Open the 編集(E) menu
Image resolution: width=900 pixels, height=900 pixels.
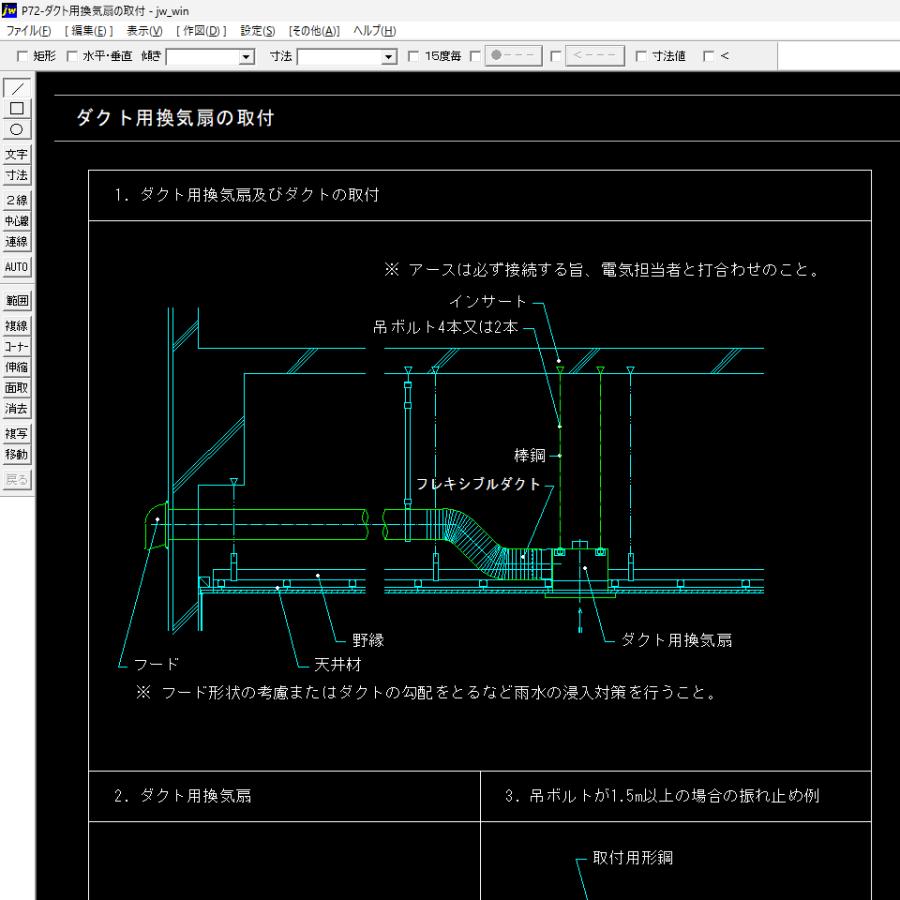(89, 31)
